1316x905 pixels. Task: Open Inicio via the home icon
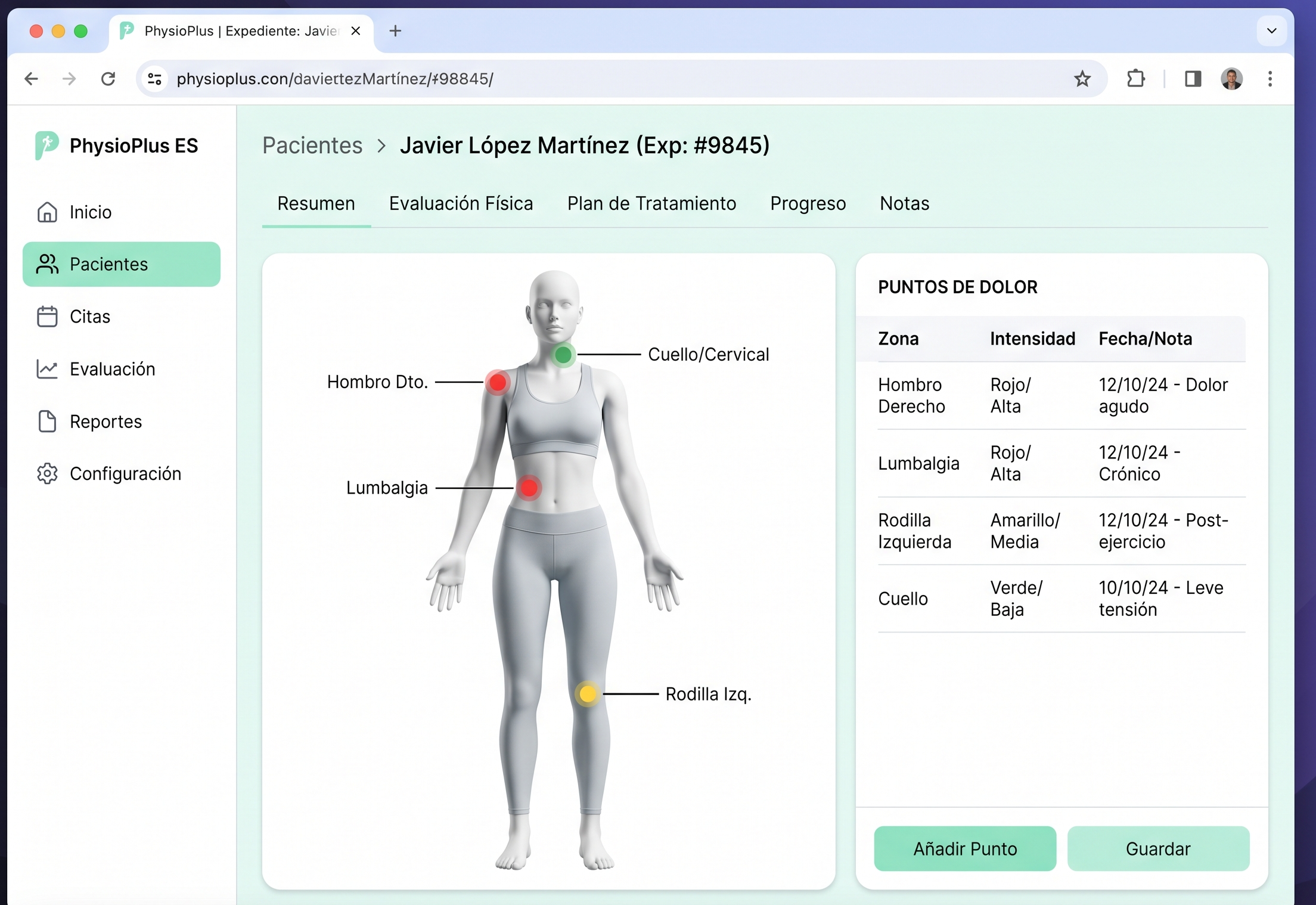tap(47, 212)
